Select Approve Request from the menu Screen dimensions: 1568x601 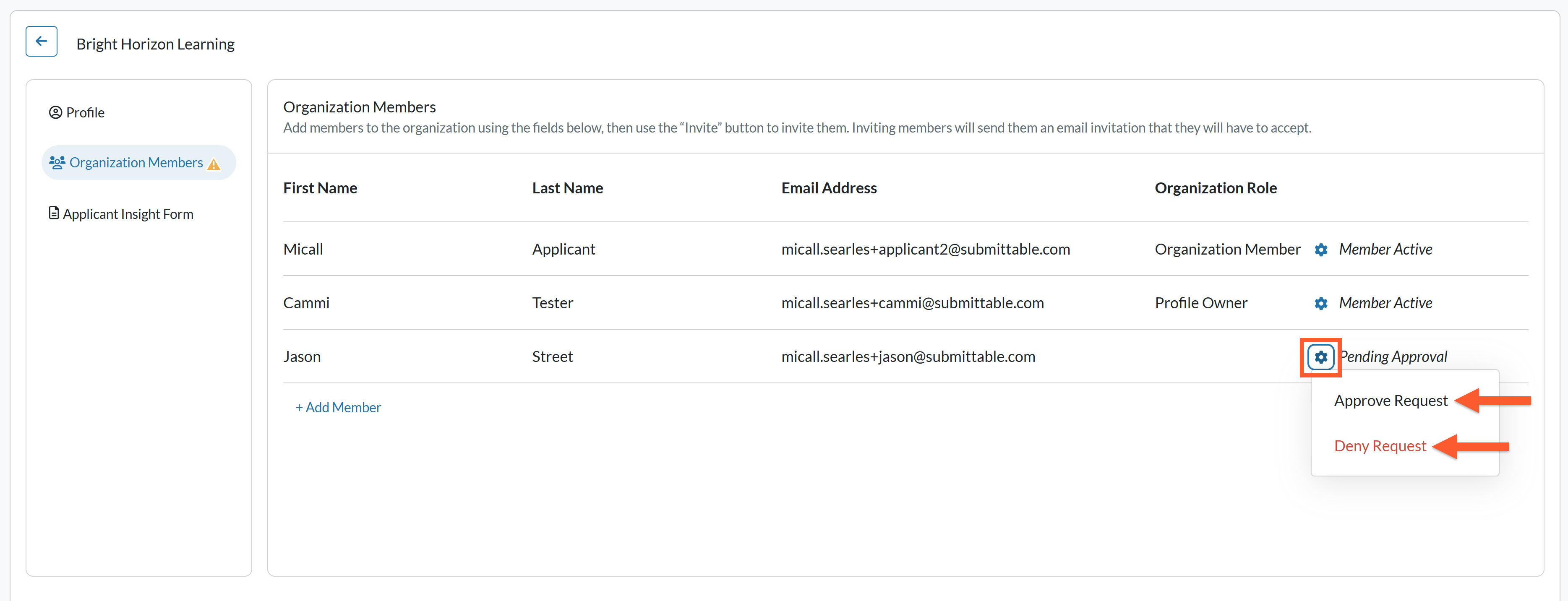(x=1390, y=400)
